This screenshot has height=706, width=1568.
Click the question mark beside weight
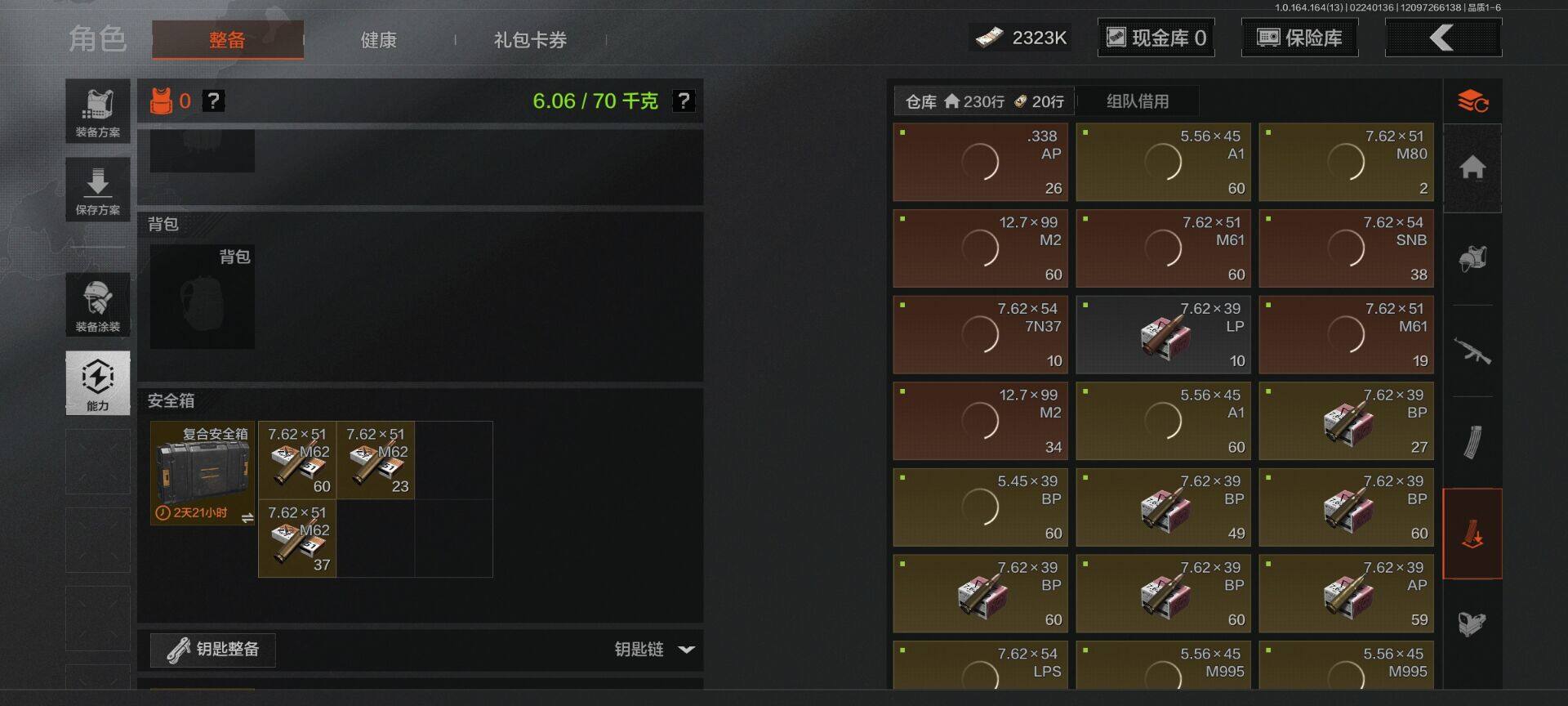pos(683,101)
